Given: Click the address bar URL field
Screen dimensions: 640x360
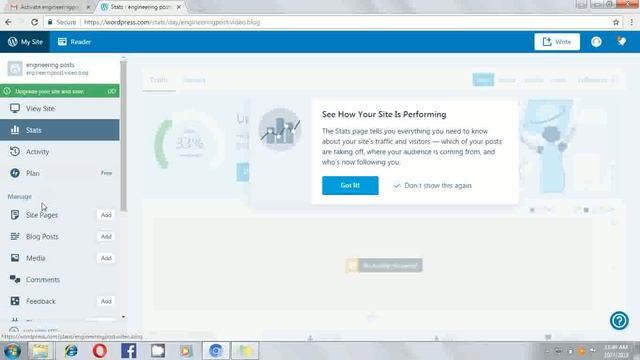Looking at the screenshot, I should tap(327, 22).
